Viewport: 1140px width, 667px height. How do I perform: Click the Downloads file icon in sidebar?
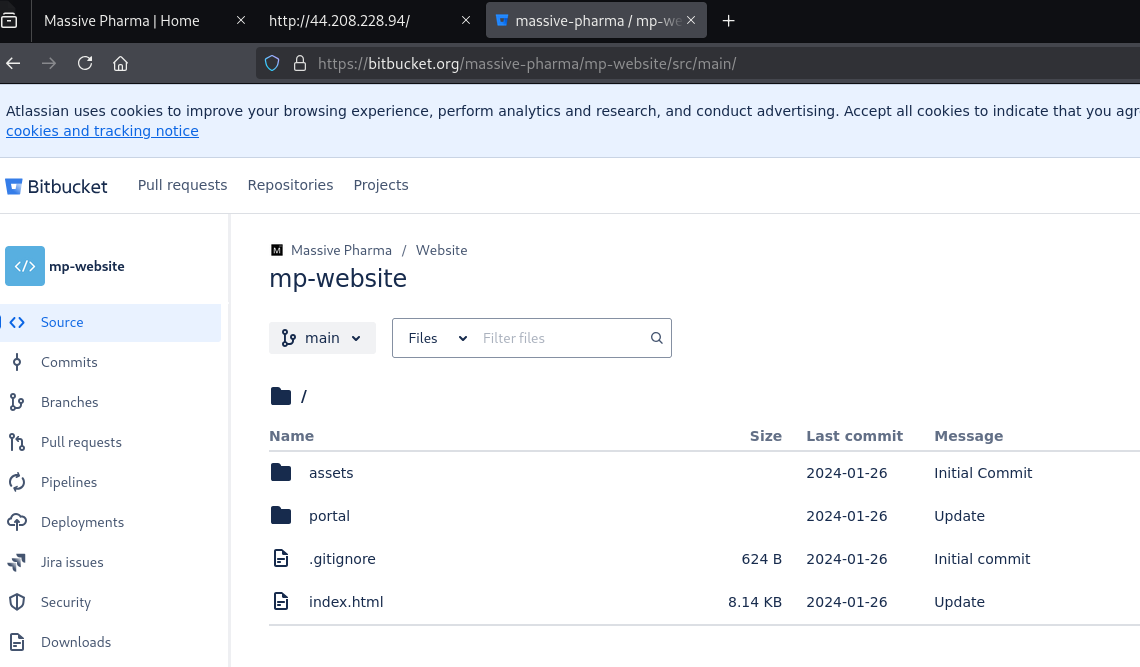click(17, 642)
